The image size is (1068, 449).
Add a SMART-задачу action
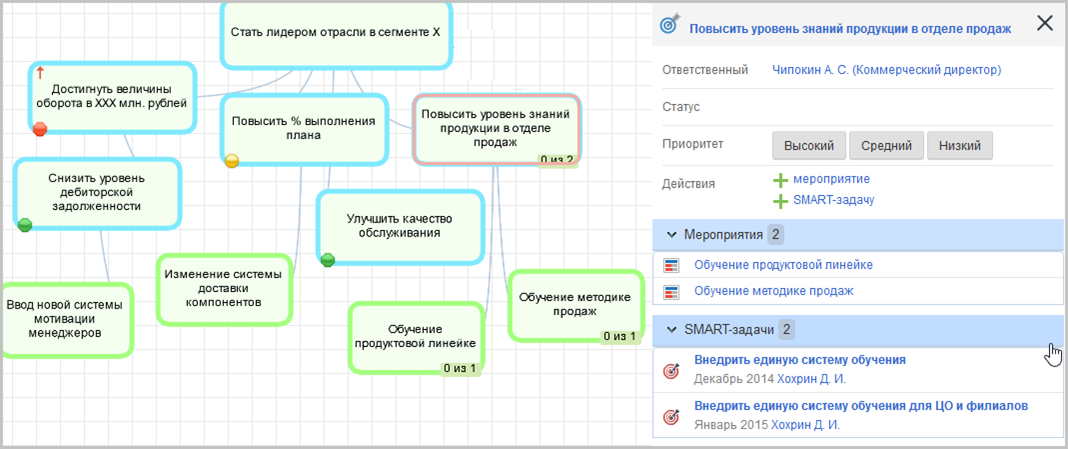(x=834, y=200)
